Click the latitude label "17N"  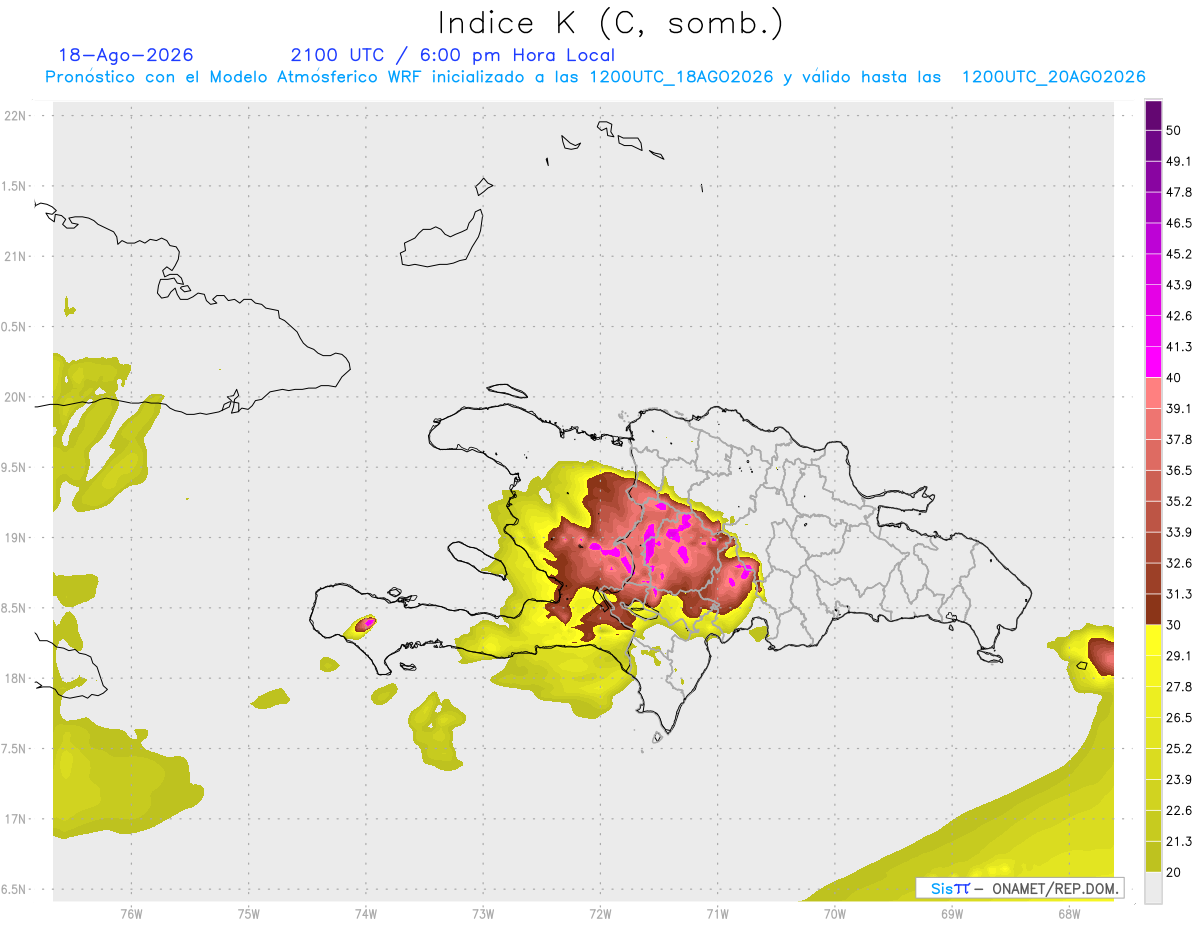pos(16,819)
